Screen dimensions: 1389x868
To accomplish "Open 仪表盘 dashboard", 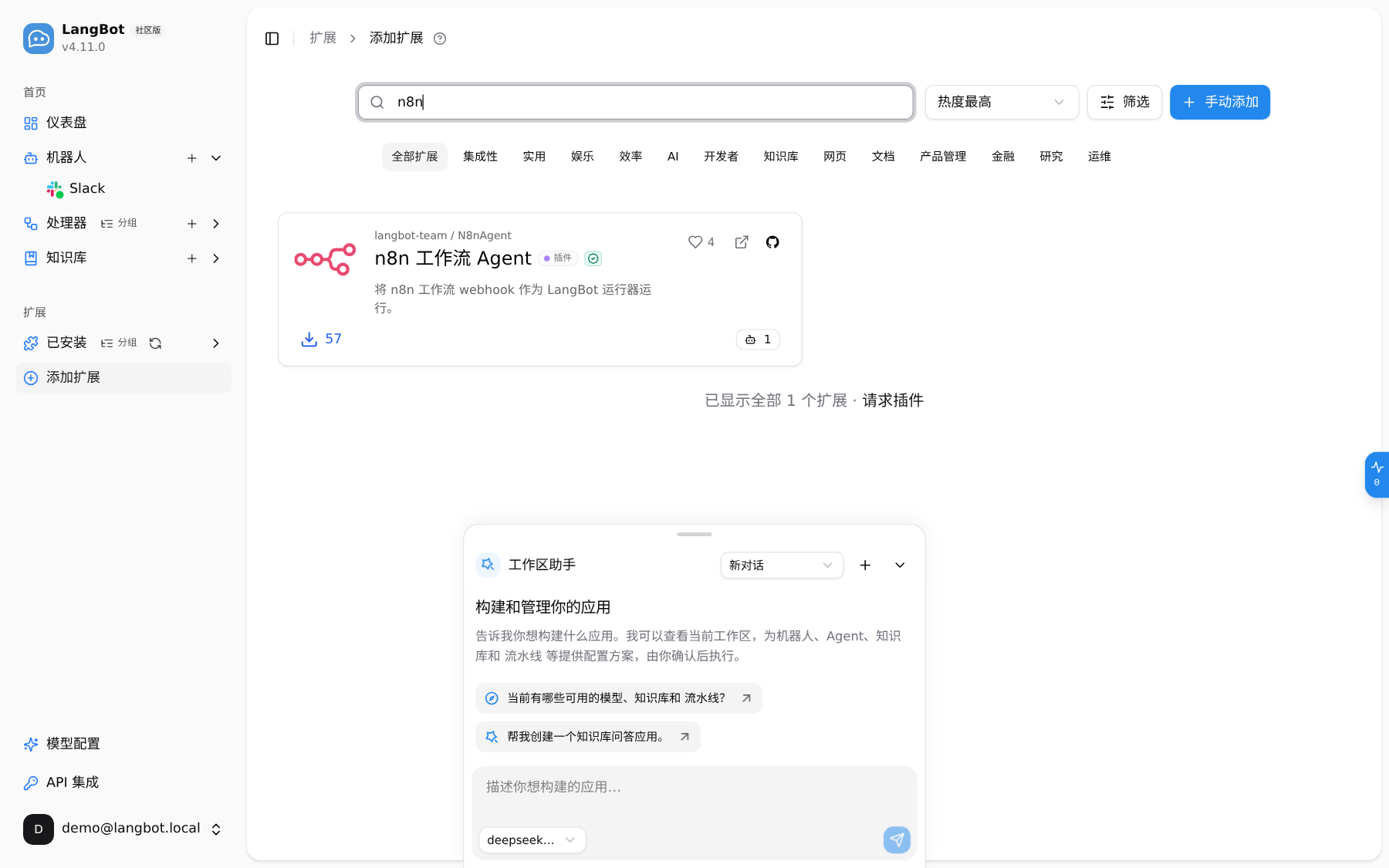I will click(x=123, y=123).
